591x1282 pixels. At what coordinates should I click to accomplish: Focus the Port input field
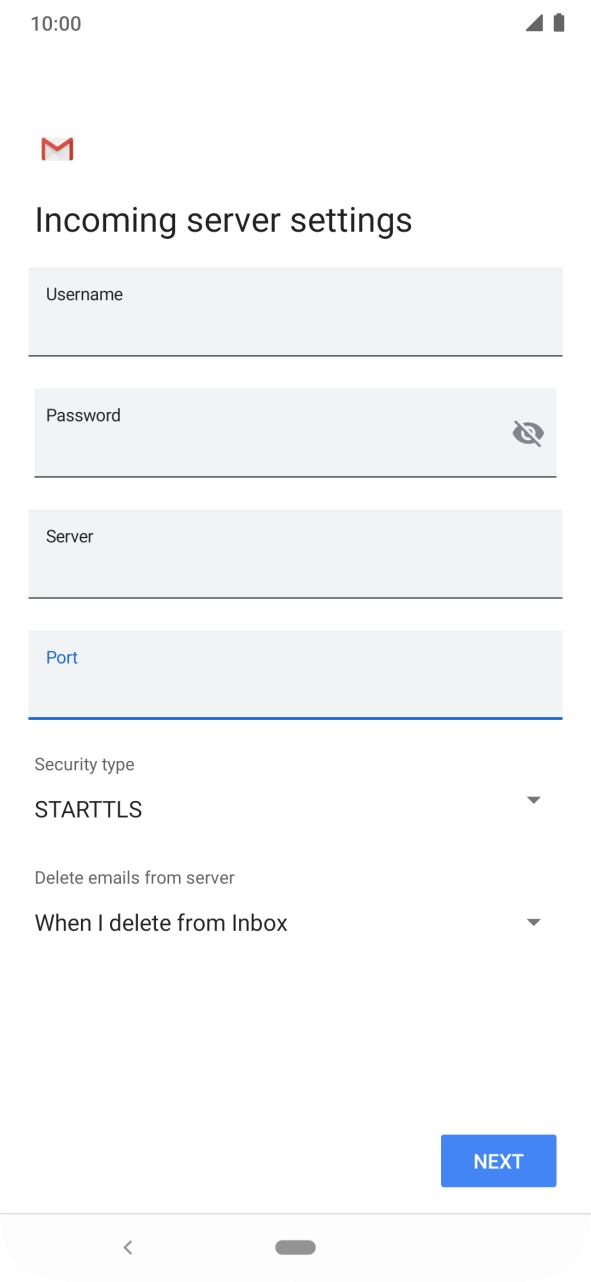click(295, 675)
